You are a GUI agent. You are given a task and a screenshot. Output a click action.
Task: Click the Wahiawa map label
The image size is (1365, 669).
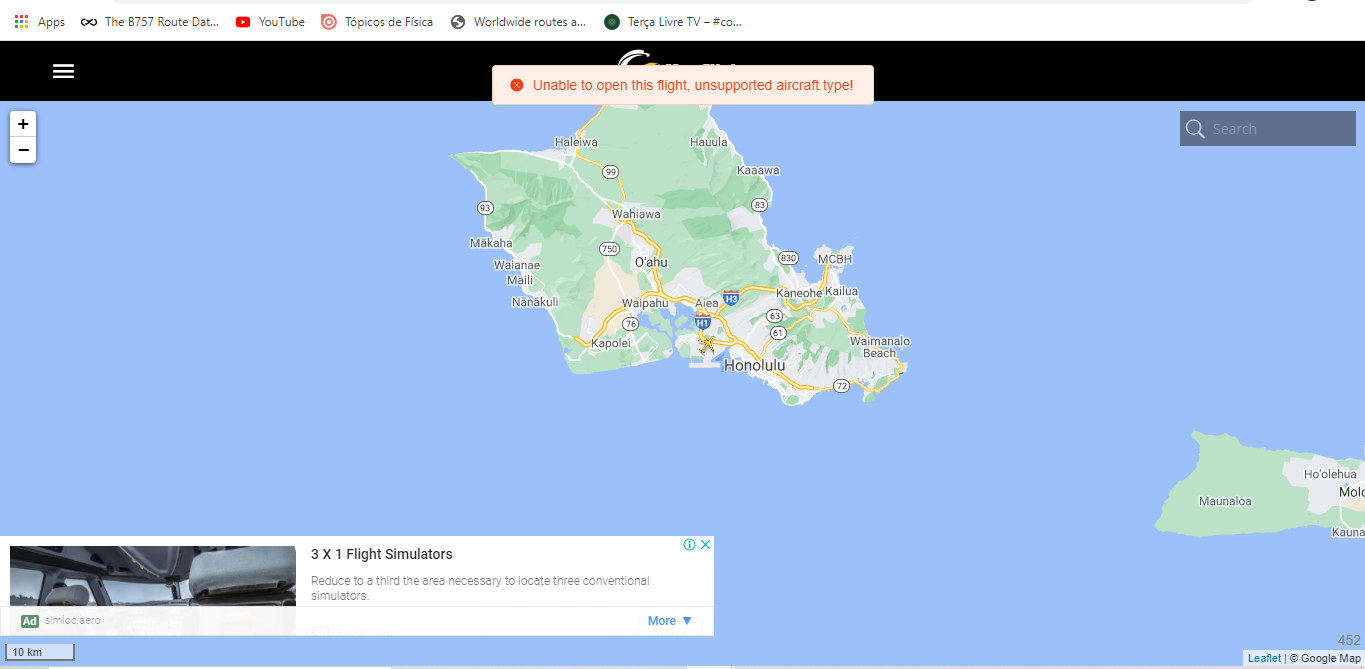pyautogui.click(x=637, y=214)
